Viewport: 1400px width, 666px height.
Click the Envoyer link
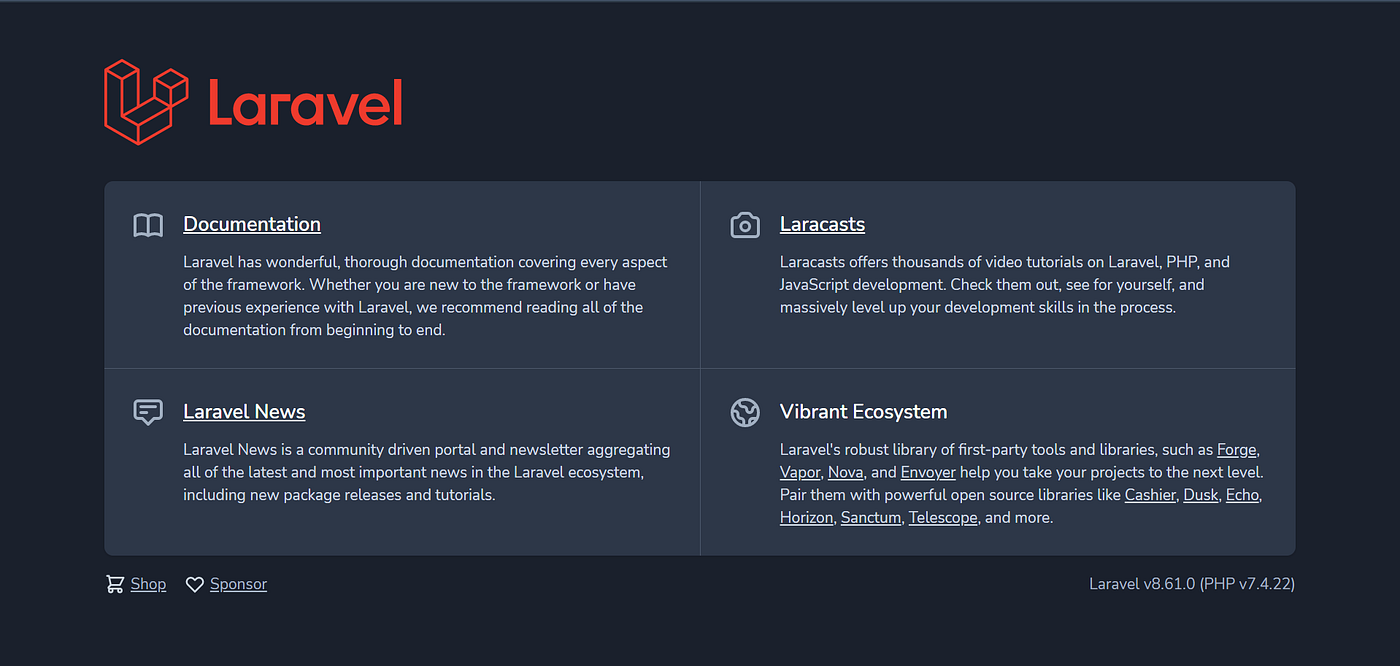[928, 472]
